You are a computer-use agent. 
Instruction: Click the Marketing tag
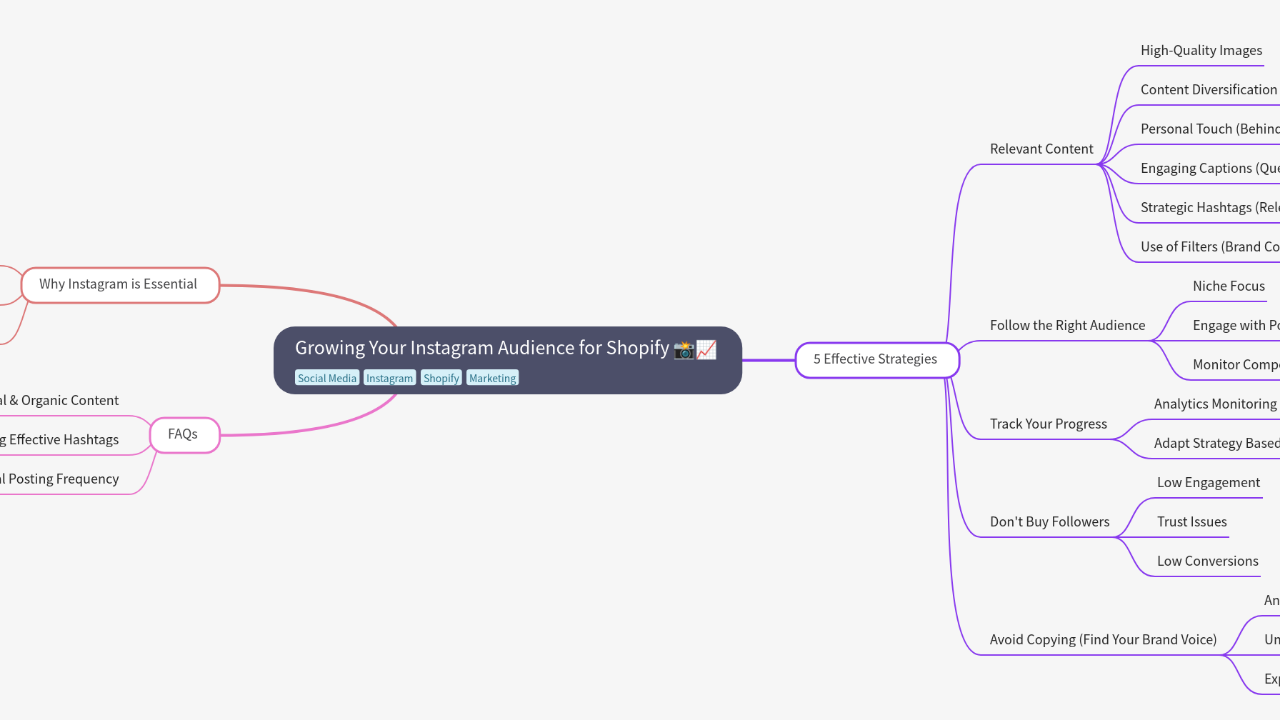492,378
